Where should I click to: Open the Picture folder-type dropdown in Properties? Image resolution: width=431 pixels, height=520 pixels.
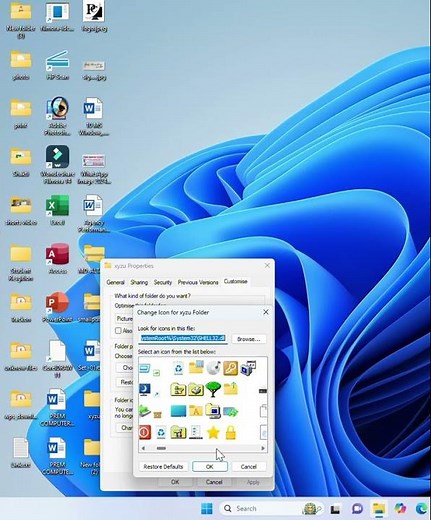[124, 319]
